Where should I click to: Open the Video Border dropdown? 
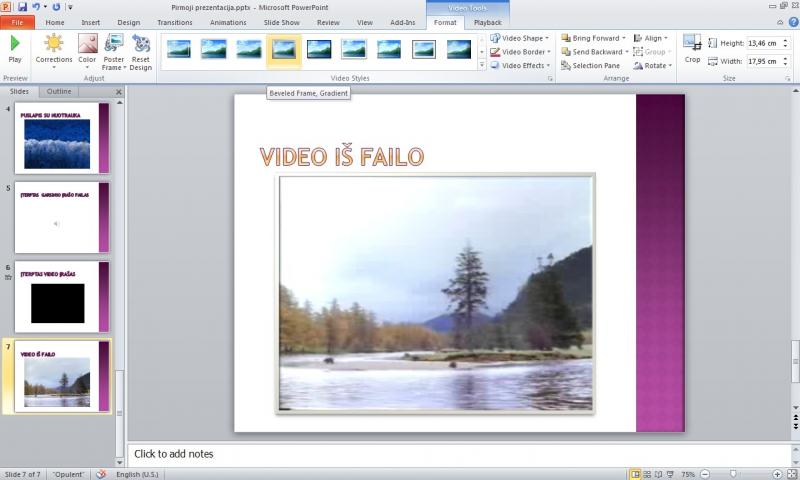(520, 52)
